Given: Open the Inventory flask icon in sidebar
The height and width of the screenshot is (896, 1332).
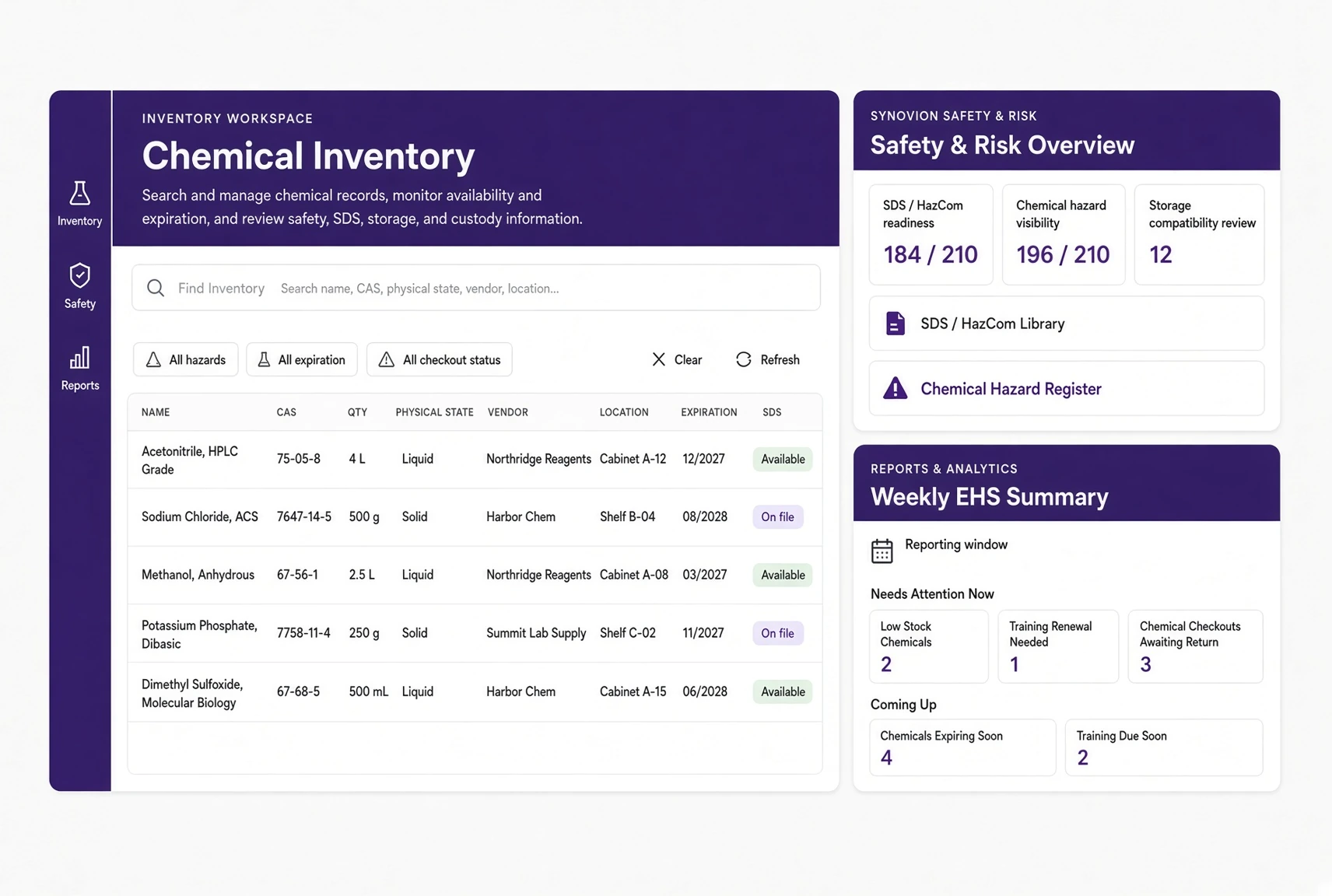Looking at the screenshot, I should [79, 193].
